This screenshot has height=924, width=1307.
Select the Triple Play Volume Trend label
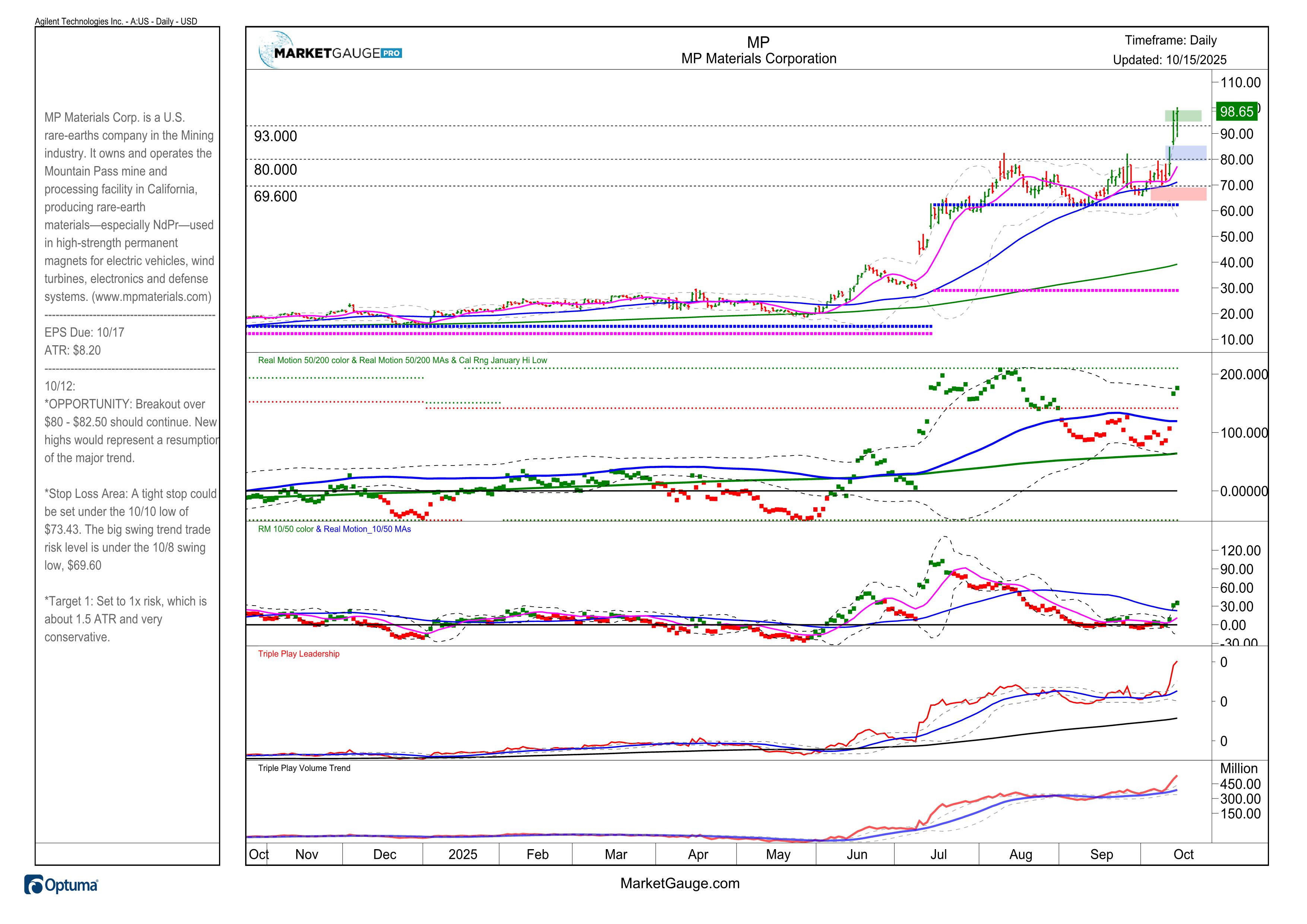click(304, 768)
